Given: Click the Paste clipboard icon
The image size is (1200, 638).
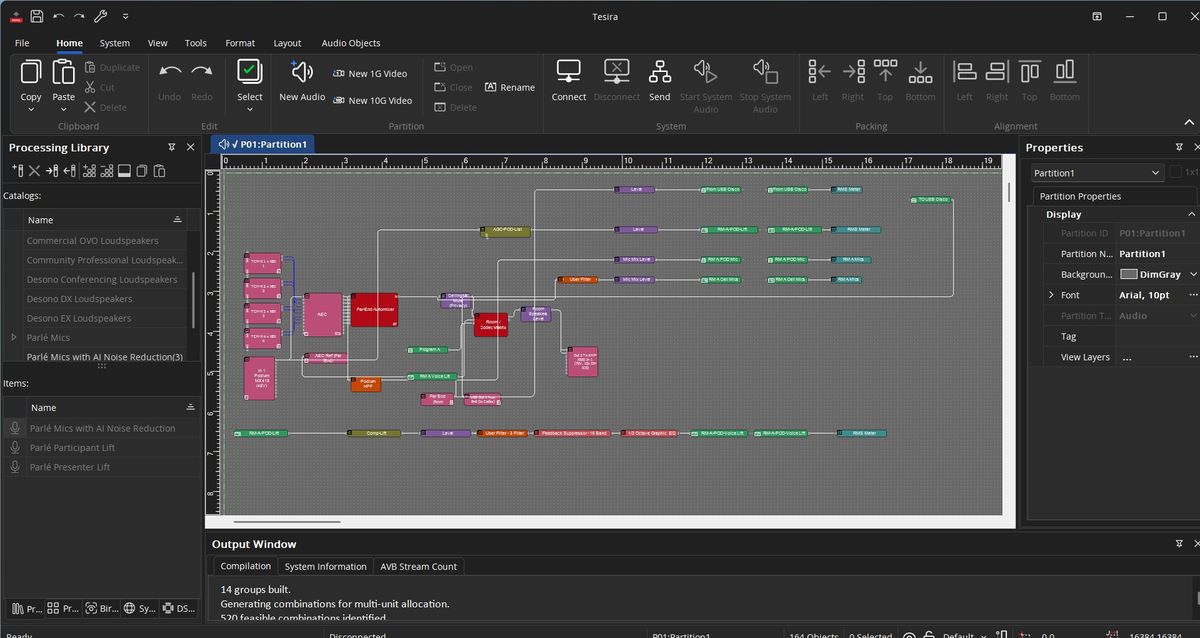Looking at the screenshot, I should click(x=64, y=73).
